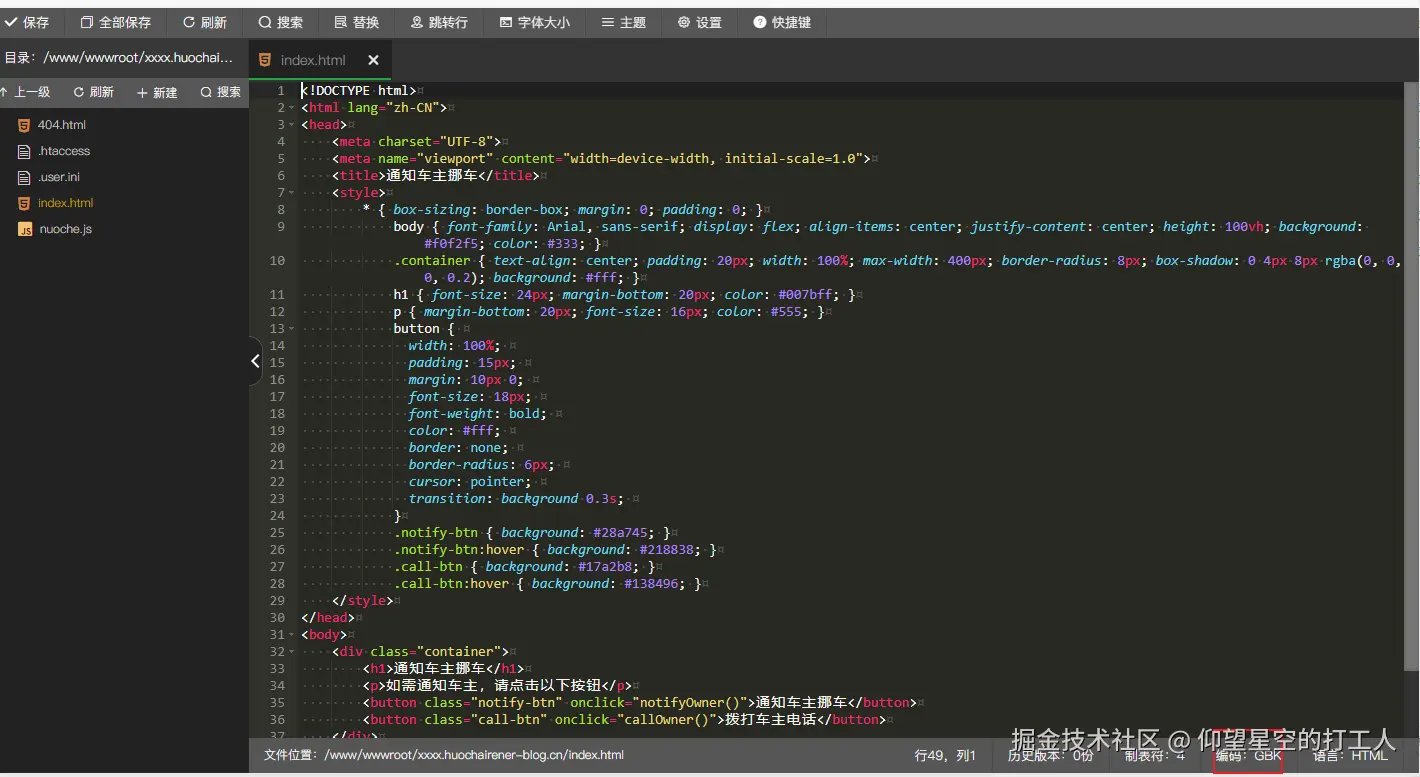Refresh the editor via toolbar 刷新
Viewport: 1420px width, 777px height.
pyautogui.click(x=205, y=22)
